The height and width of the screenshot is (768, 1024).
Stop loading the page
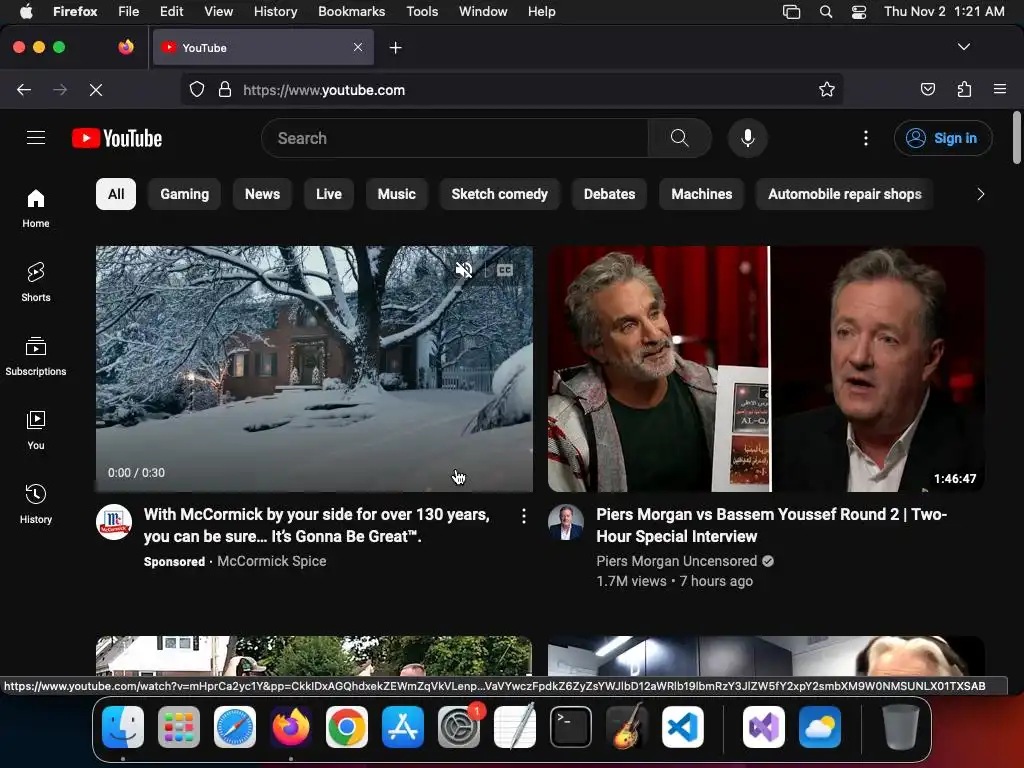point(96,89)
